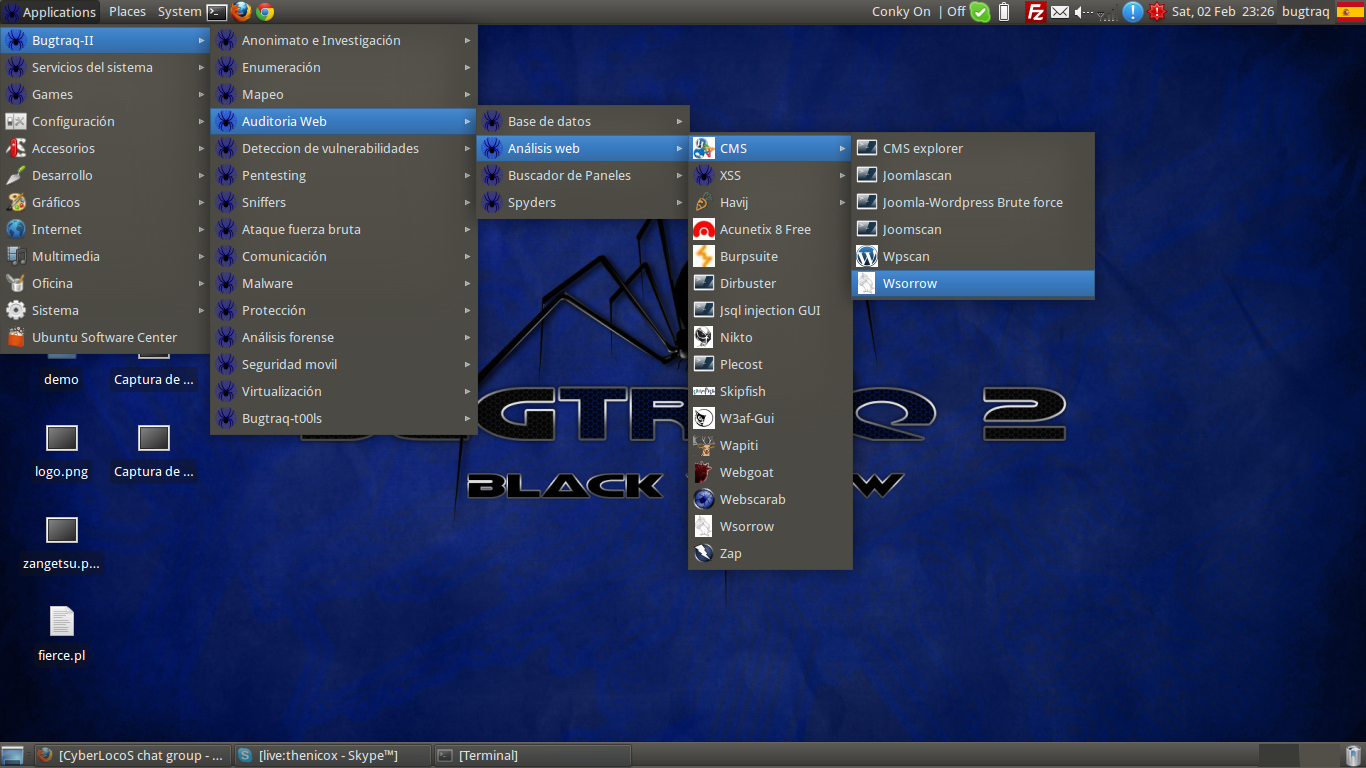Expand the XSS submenu
The image size is (1366, 768).
[770, 175]
